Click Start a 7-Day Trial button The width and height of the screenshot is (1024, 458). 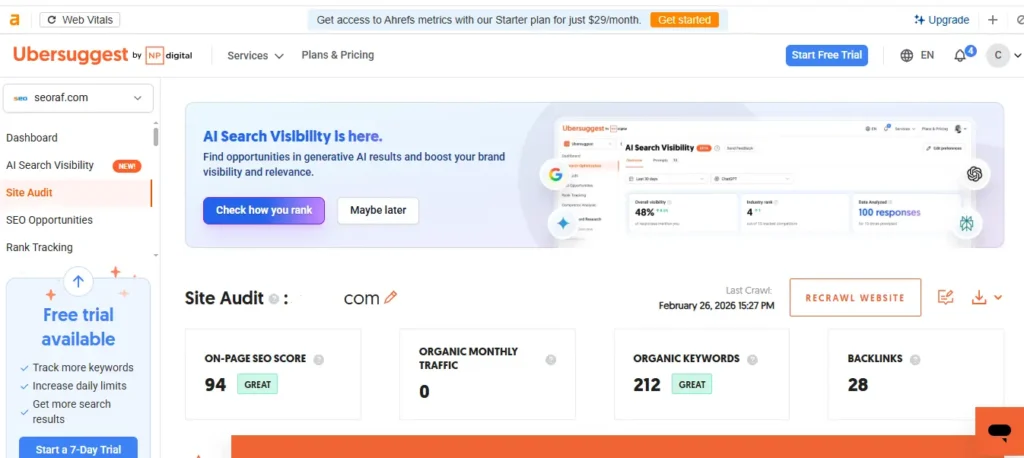tap(78, 449)
